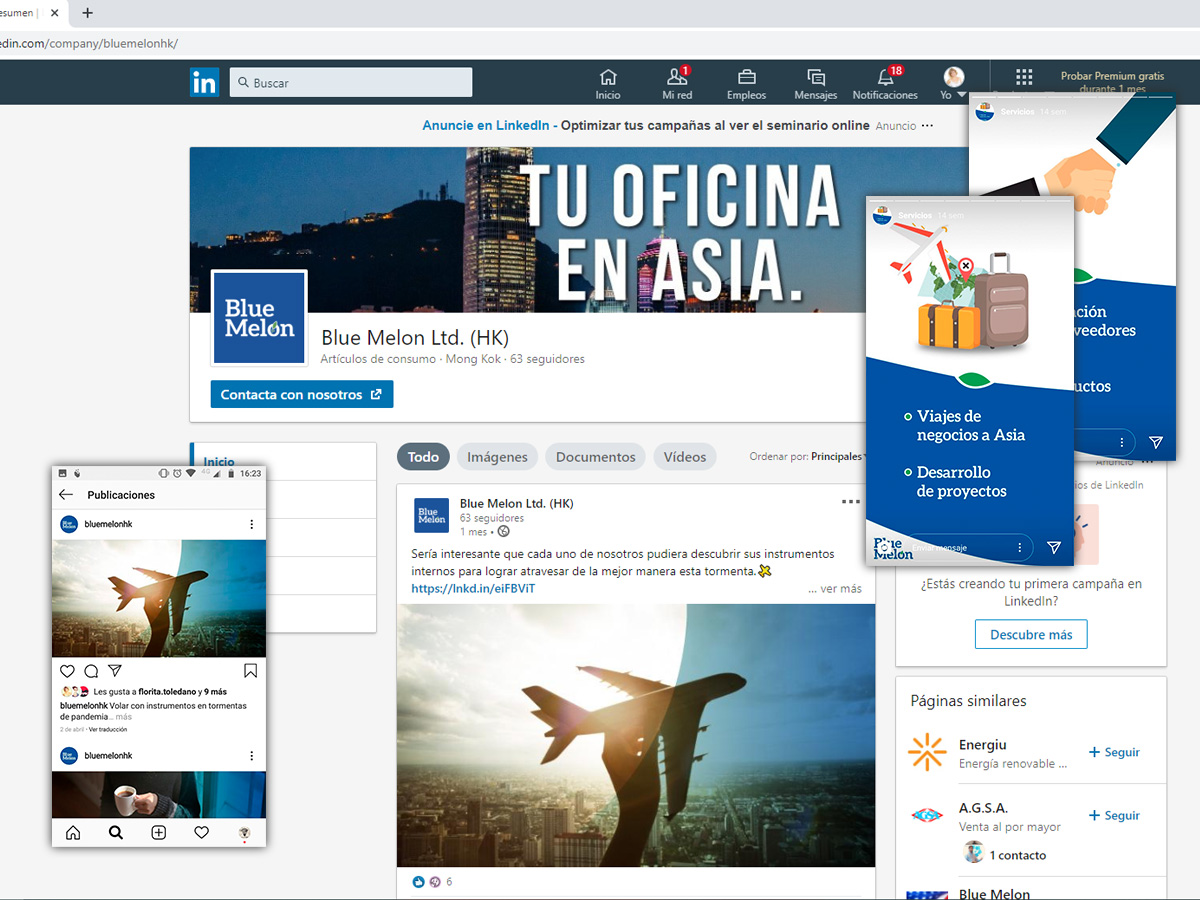Focus the LinkedIn Buscar search field
This screenshot has width=1200, height=900.
[x=351, y=82]
